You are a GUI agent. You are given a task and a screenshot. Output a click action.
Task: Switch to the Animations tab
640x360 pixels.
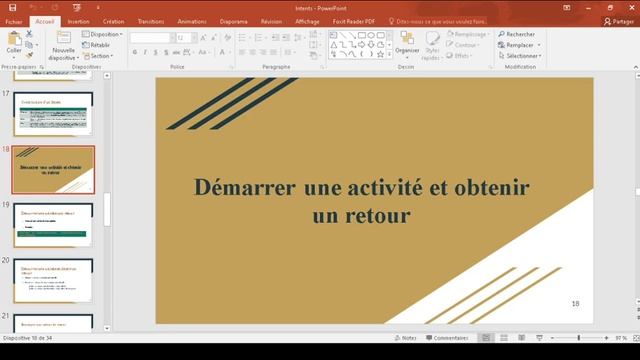coord(192,22)
